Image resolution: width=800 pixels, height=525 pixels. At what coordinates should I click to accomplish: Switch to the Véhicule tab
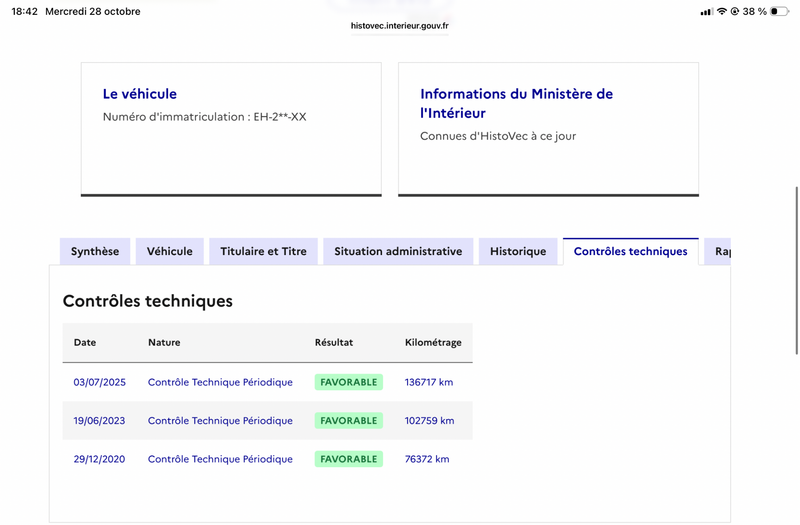pos(170,252)
